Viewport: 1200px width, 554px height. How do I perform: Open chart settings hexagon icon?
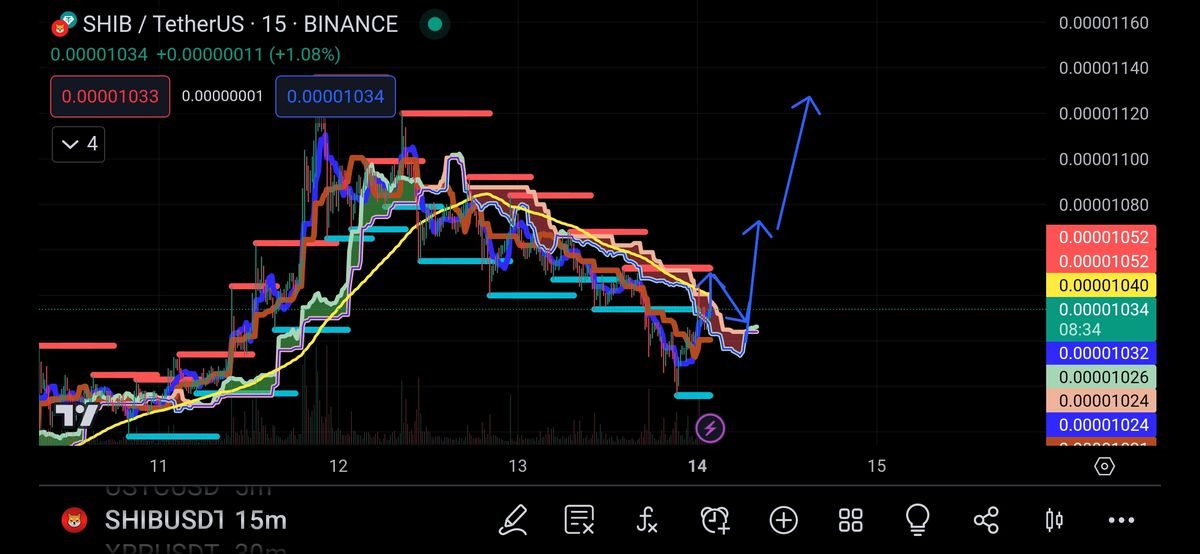pos(1104,466)
